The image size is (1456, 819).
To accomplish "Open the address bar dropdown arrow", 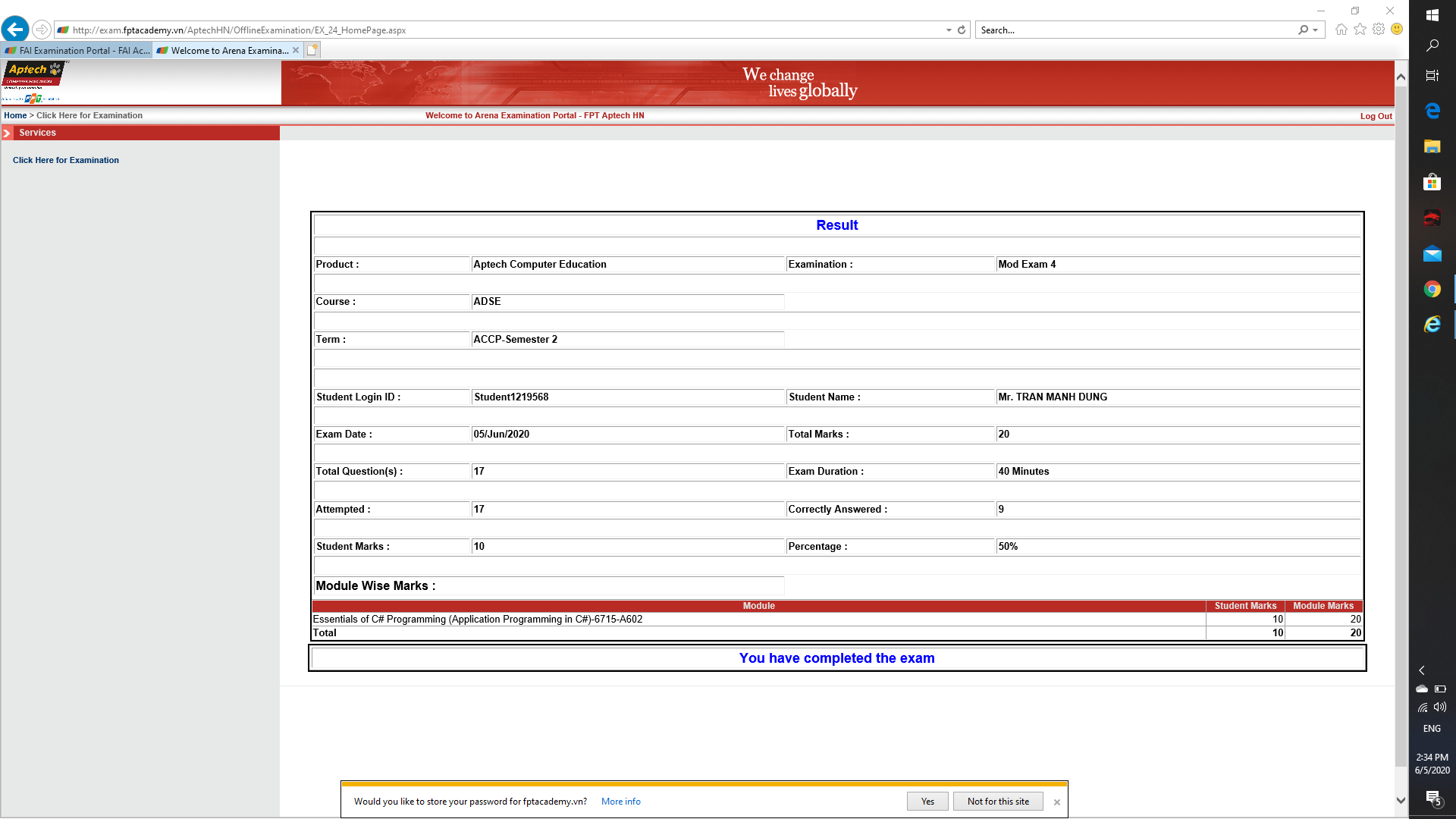I will [949, 30].
